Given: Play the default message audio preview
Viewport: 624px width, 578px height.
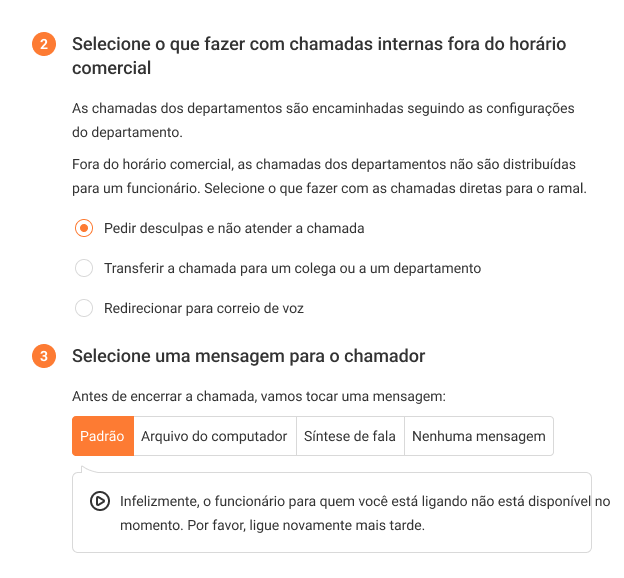Looking at the screenshot, I should pyautogui.click(x=100, y=501).
